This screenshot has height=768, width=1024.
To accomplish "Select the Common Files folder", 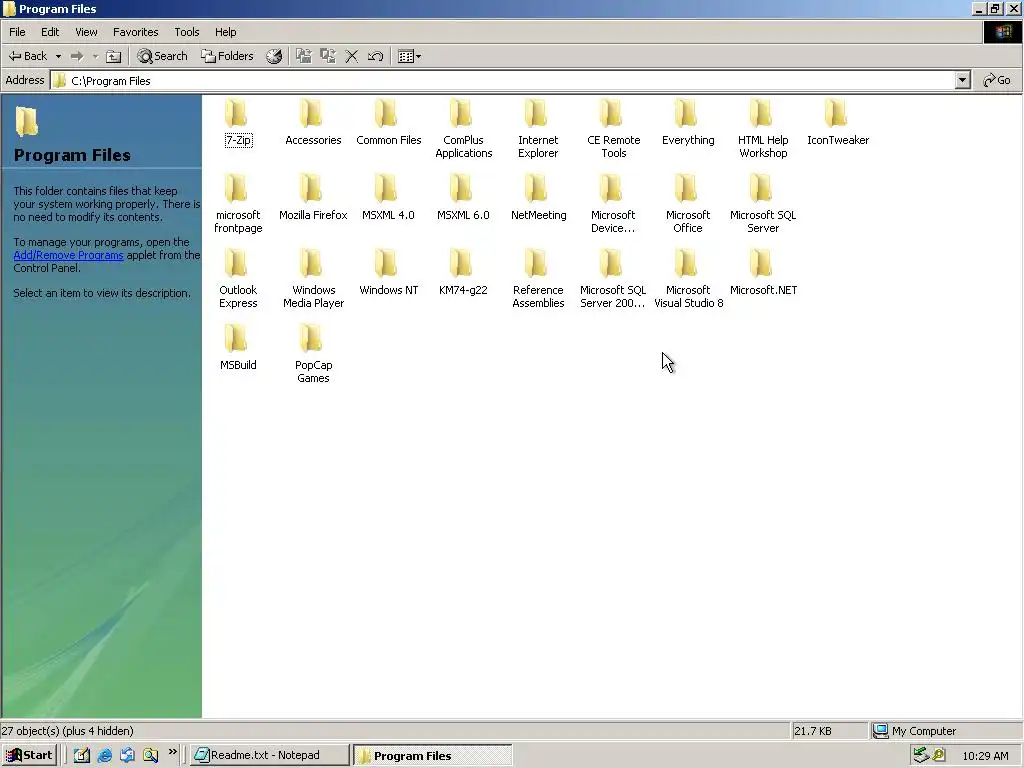I will pos(388,121).
